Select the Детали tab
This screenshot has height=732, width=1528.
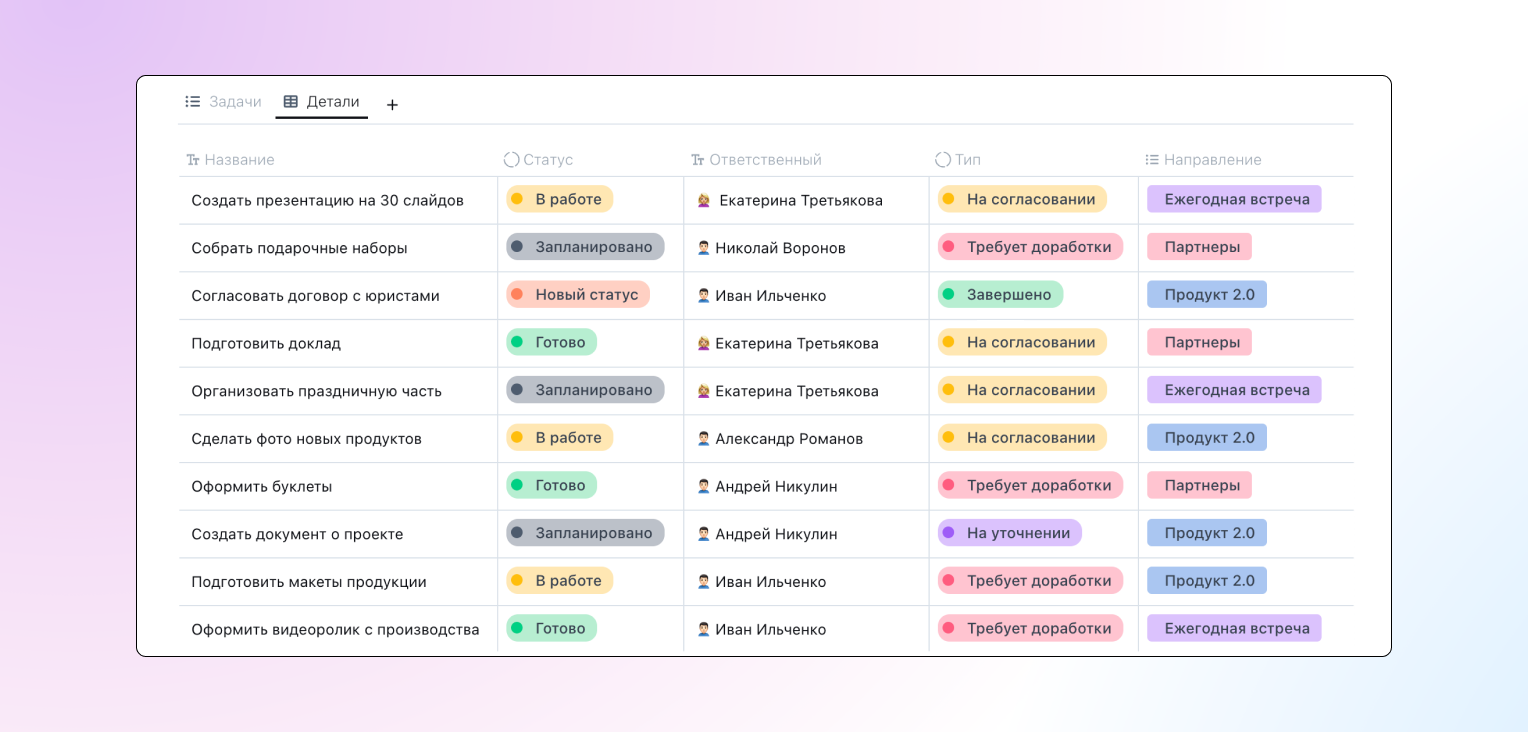[x=332, y=102]
